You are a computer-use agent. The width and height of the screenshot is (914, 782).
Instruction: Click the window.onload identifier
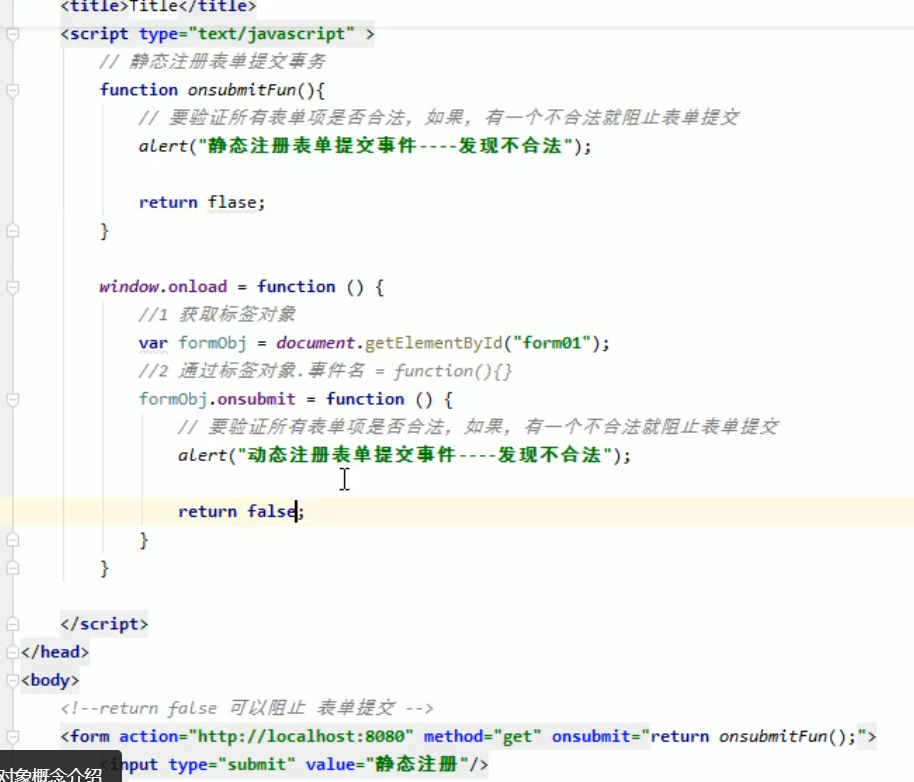pos(163,287)
